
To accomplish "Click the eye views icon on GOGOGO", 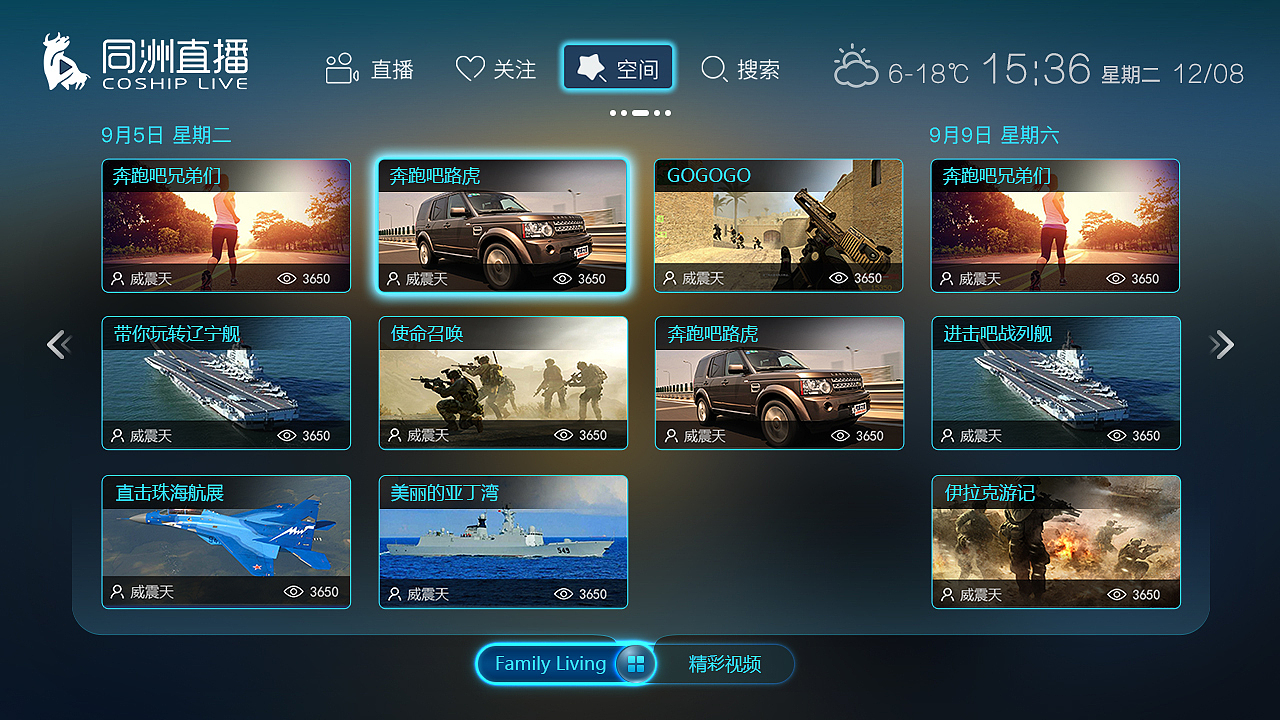I will pos(838,278).
